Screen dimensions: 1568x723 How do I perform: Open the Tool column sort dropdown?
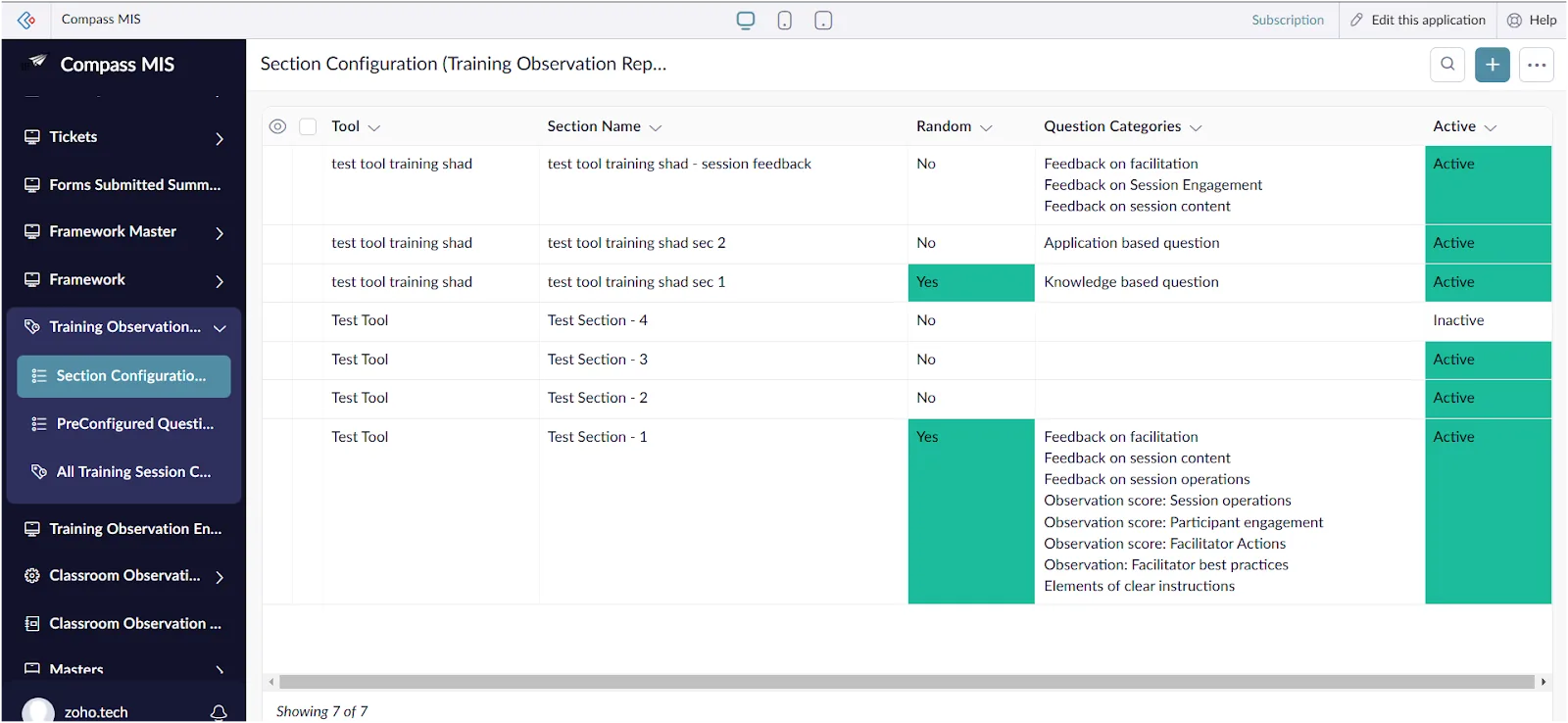(374, 127)
